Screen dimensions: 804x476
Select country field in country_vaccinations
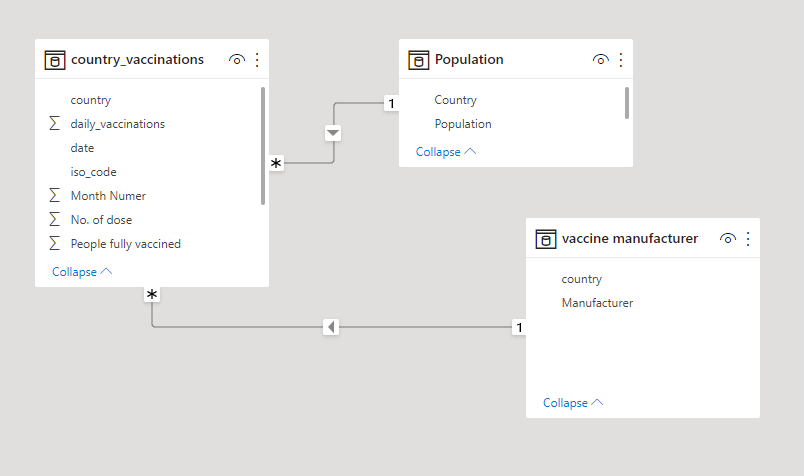pos(91,100)
